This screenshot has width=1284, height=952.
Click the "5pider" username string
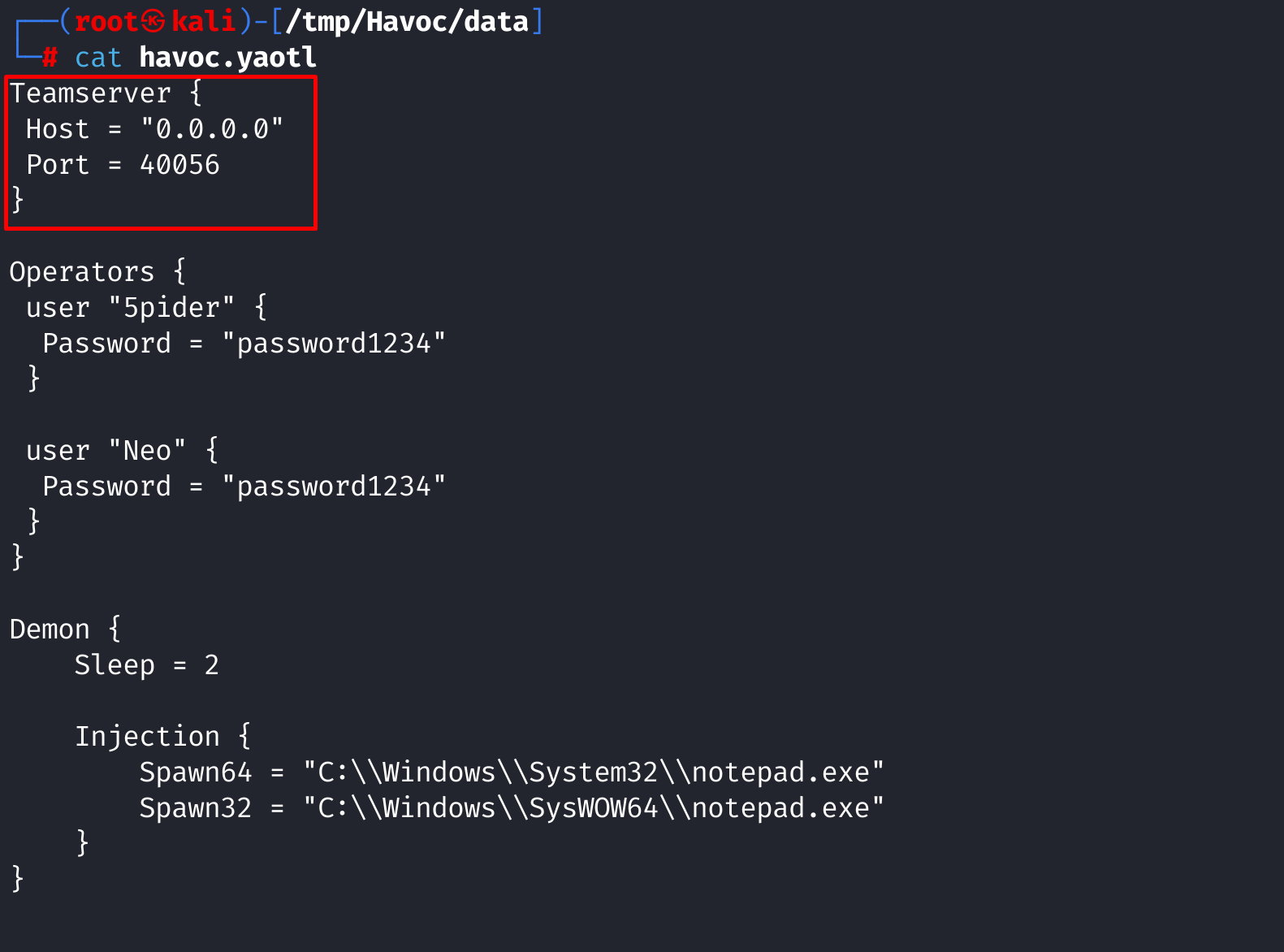point(171,308)
